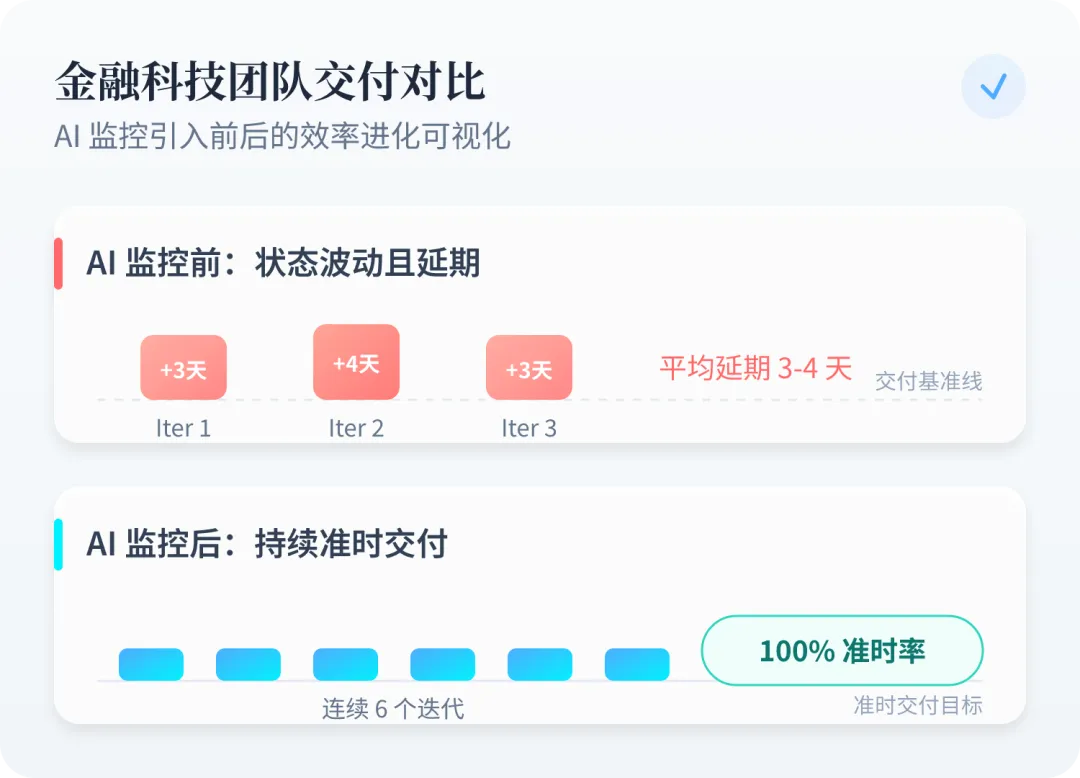Click the Iter 3 axis label
The image size is (1080, 778).
click(x=529, y=429)
